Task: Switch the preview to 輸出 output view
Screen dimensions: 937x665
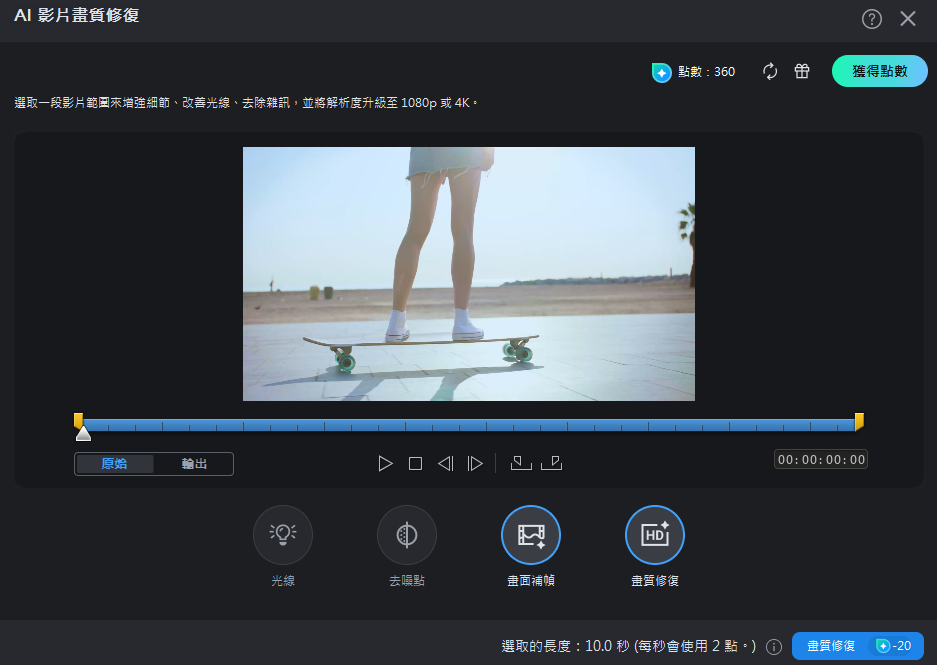Action: [x=197, y=463]
